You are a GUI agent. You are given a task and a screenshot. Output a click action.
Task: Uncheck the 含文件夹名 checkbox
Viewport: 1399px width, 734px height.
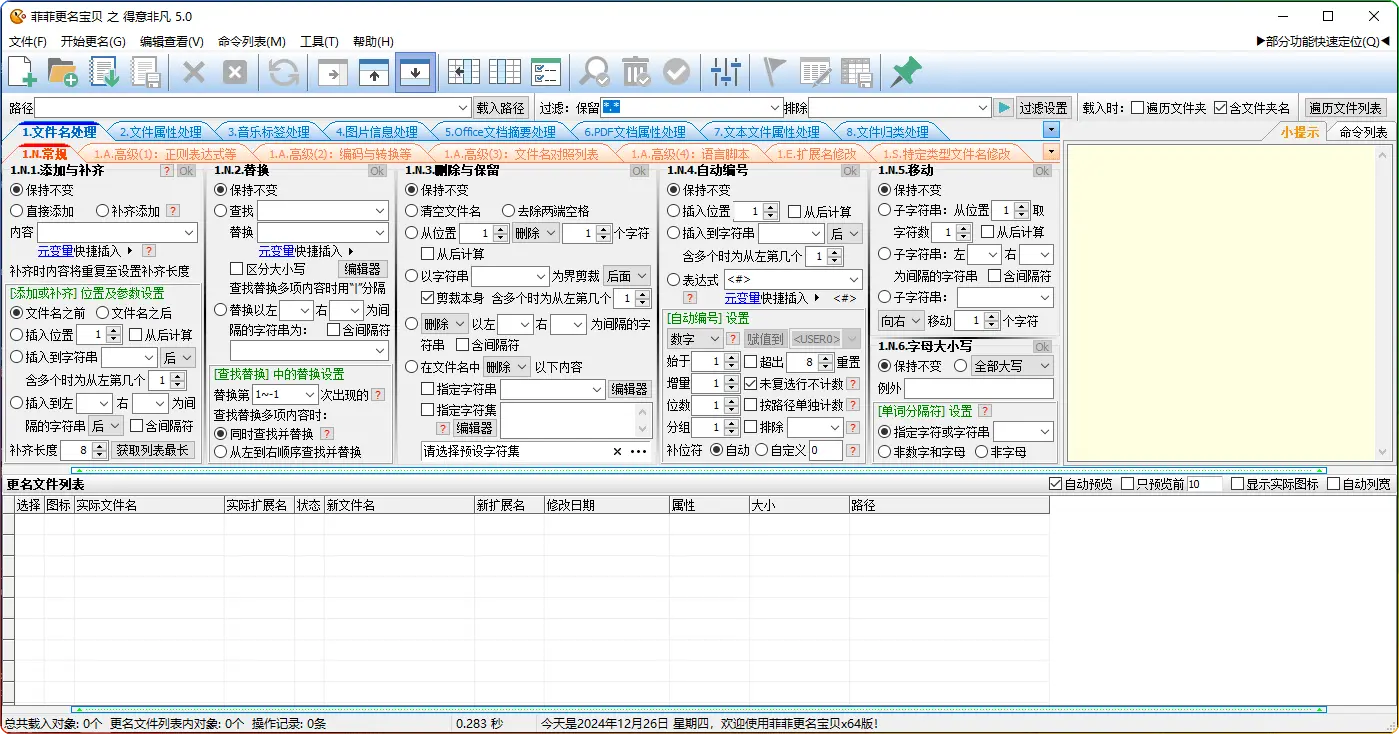point(1220,108)
